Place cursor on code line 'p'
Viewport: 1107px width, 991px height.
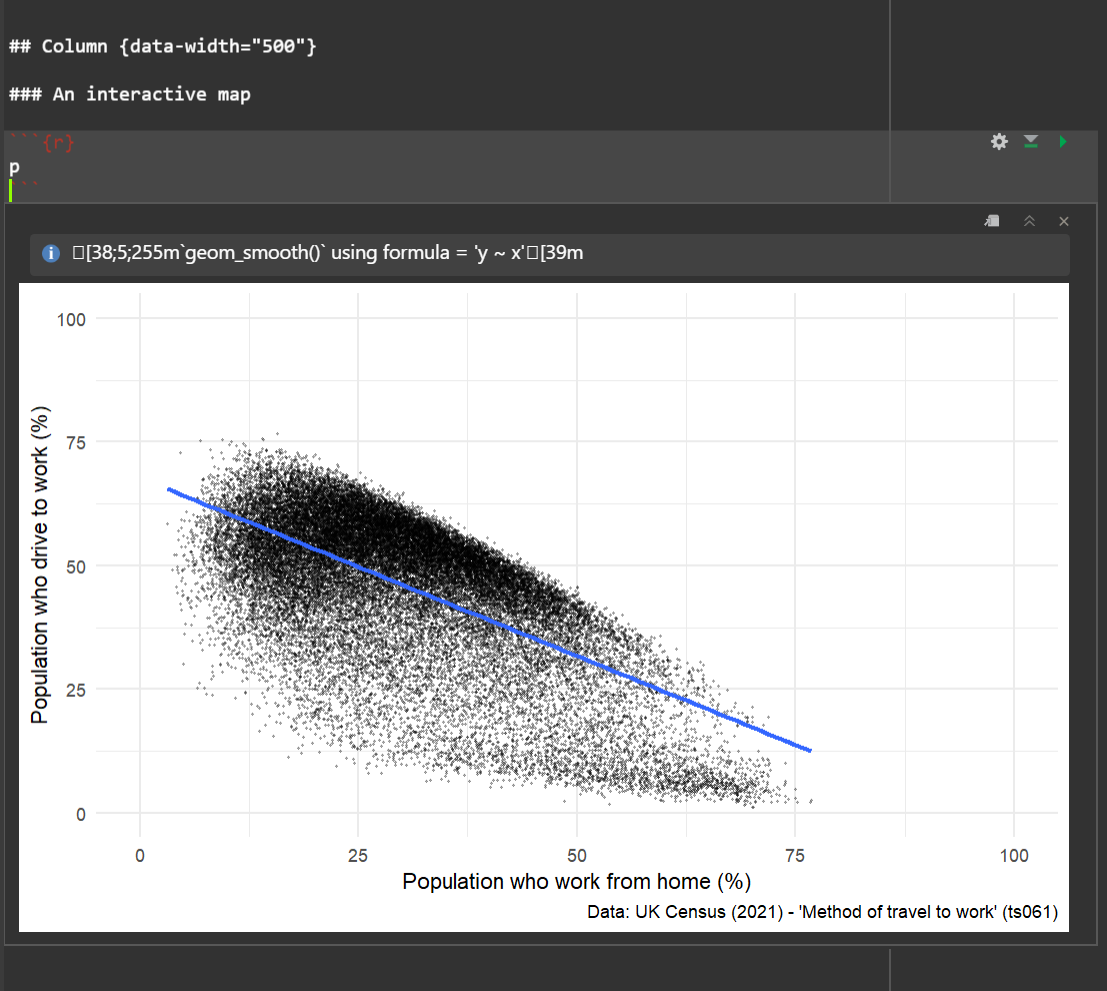[x=14, y=167]
